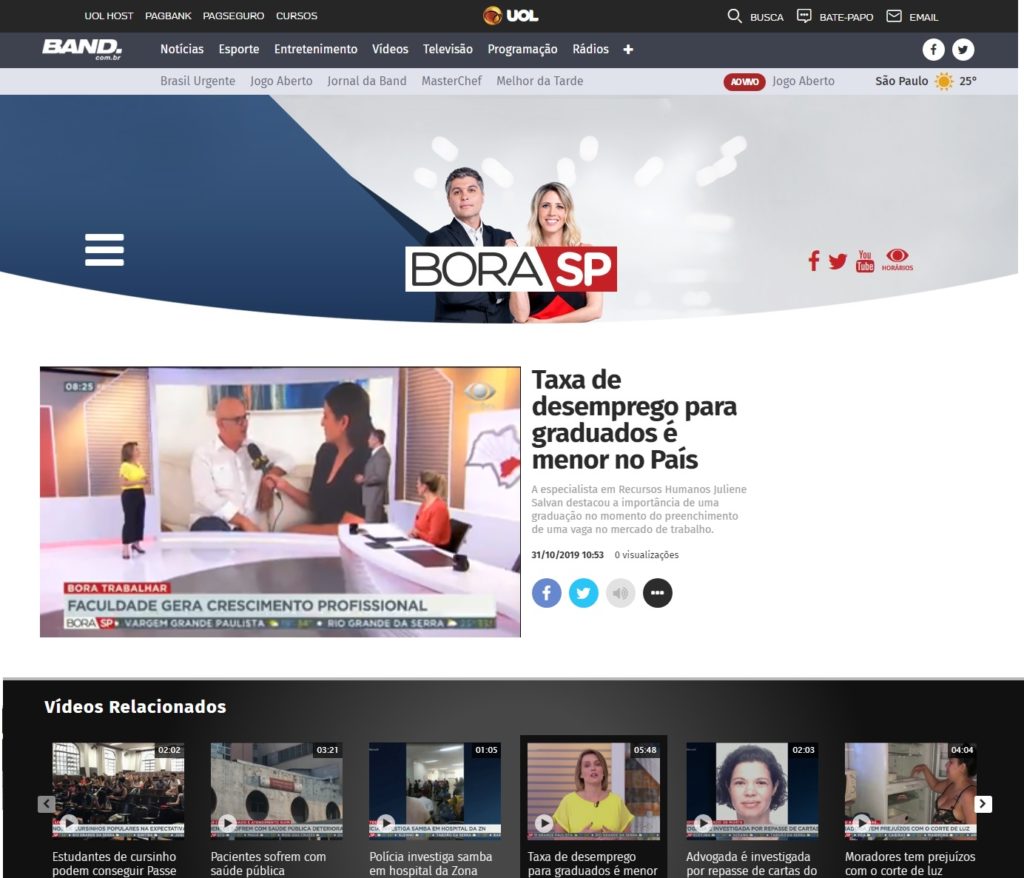Viewport: 1024px width, 878px height.
Task: Open the Televisão menu
Action: (x=448, y=49)
